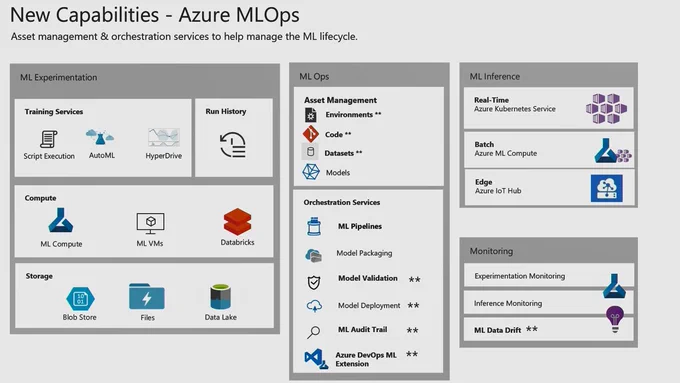The width and height of the screenshot is (680, 383).
Task: Select the Code git icon
Action: pyautogui.click(x=311, y=134)
